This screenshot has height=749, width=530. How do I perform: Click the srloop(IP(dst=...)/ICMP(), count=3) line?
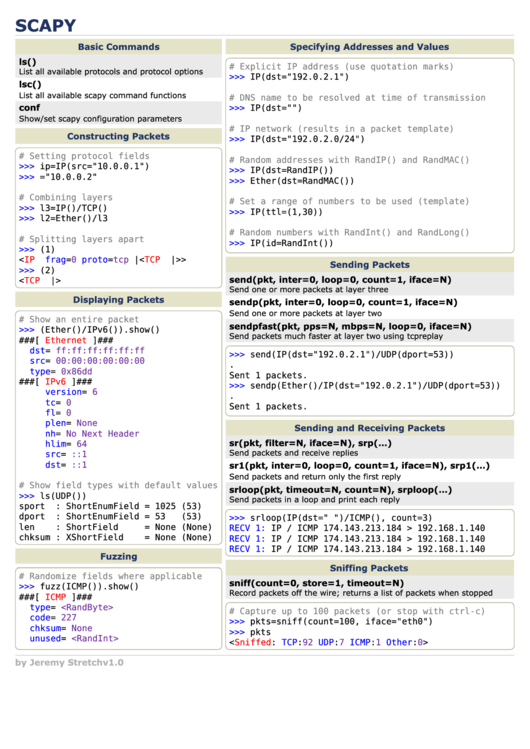pyautogui.click(x=330, y=518)
